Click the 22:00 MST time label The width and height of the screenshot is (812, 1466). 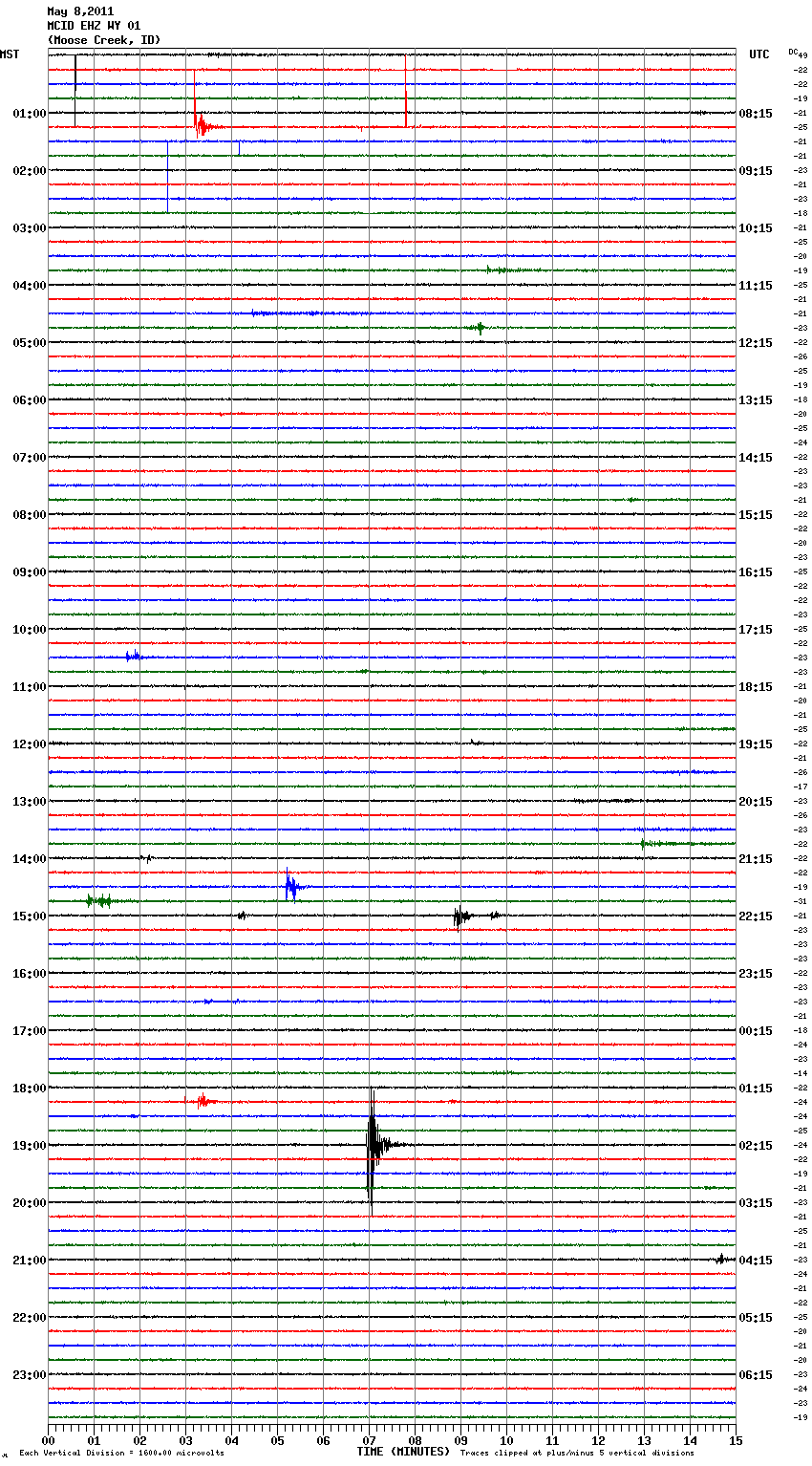29,1317
